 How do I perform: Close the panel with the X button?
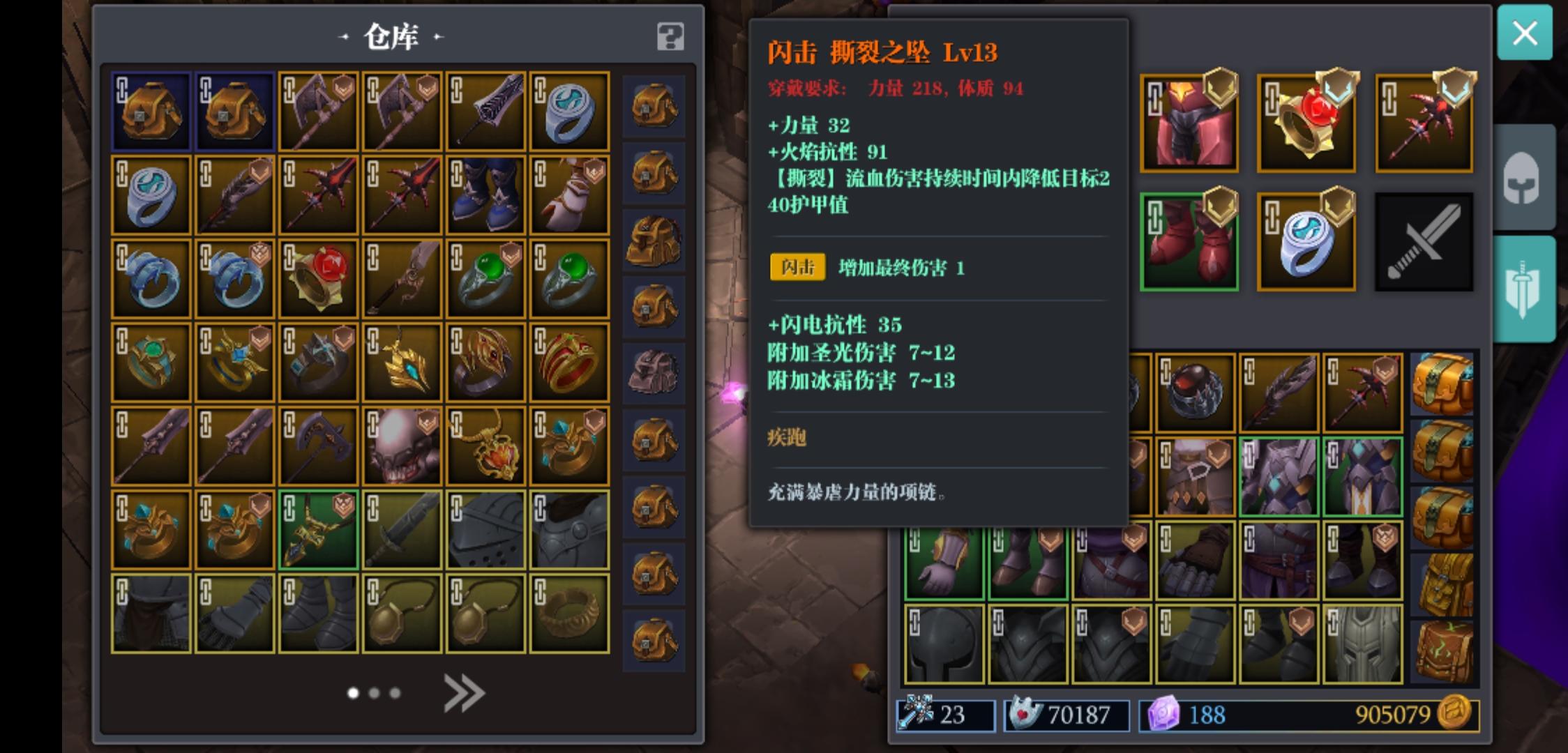(x=1525, y=33)
